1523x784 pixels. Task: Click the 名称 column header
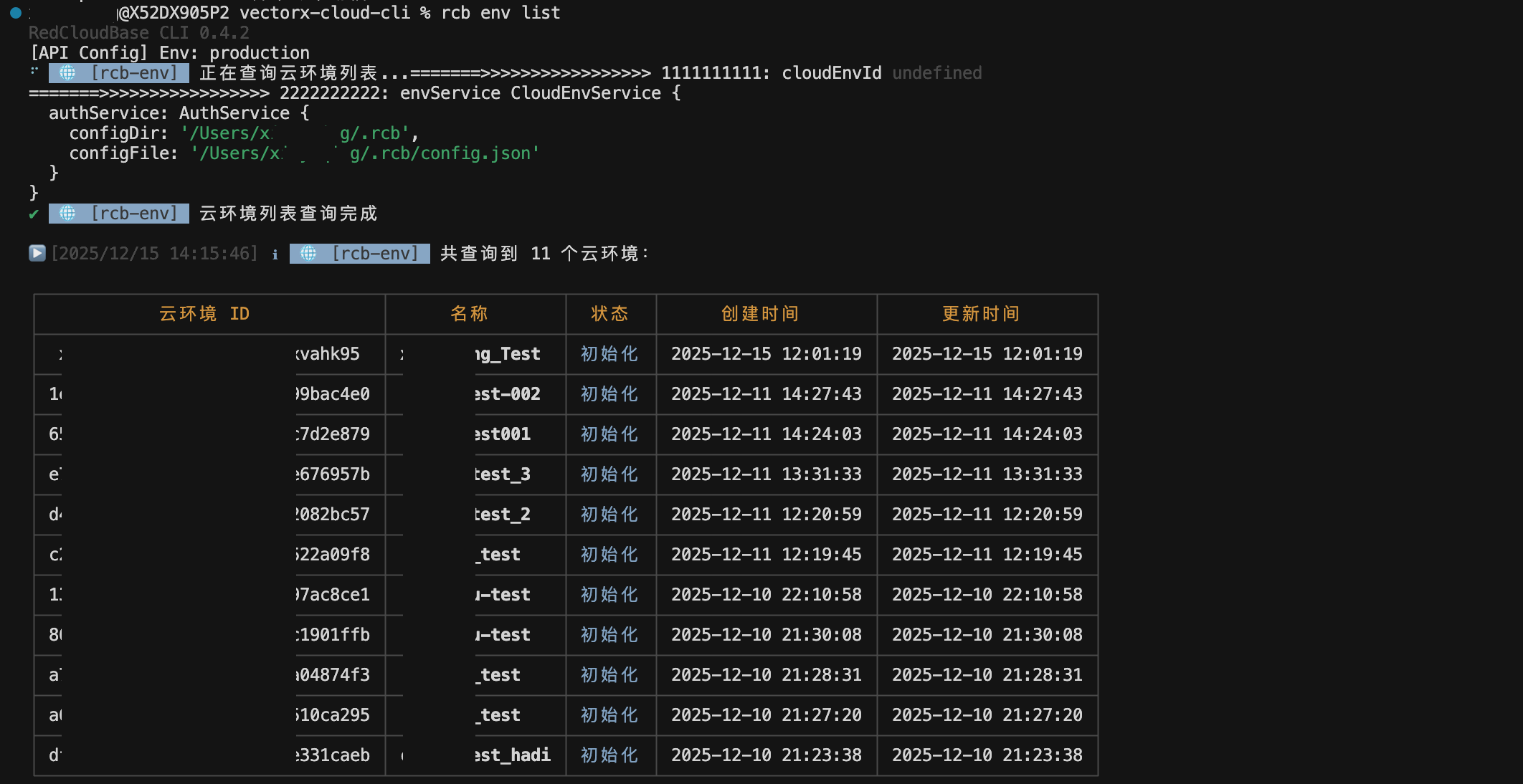[x=469, y=314]
